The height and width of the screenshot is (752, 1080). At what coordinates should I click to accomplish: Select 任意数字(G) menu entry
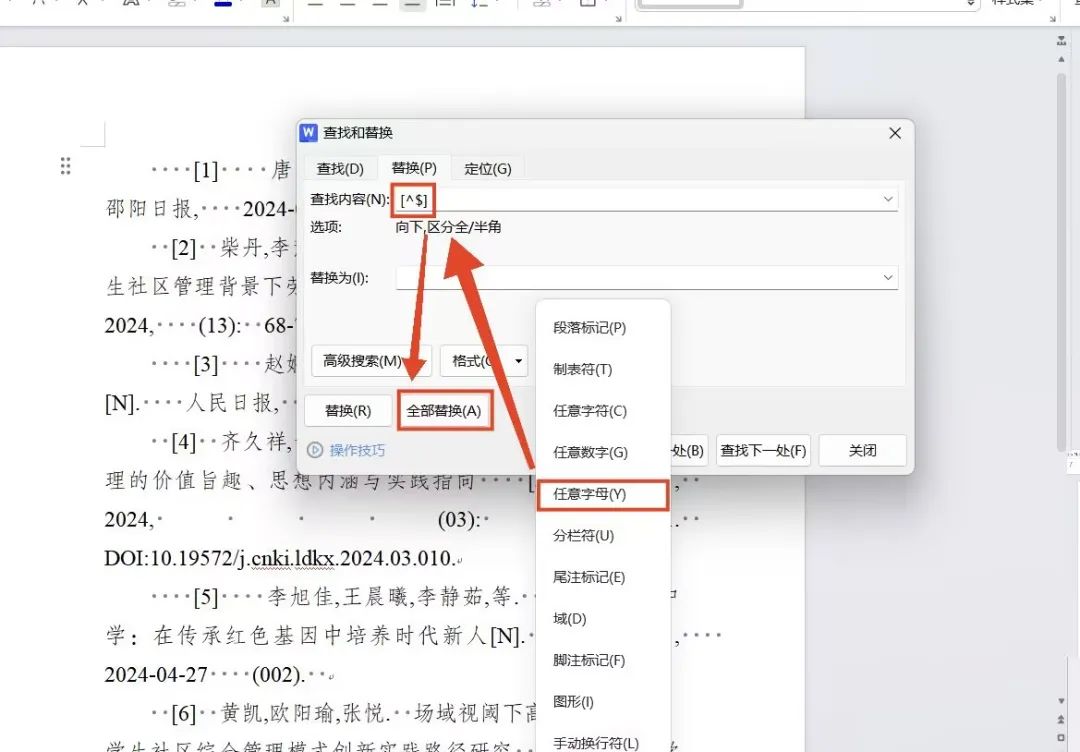click(x=590, y=452)
